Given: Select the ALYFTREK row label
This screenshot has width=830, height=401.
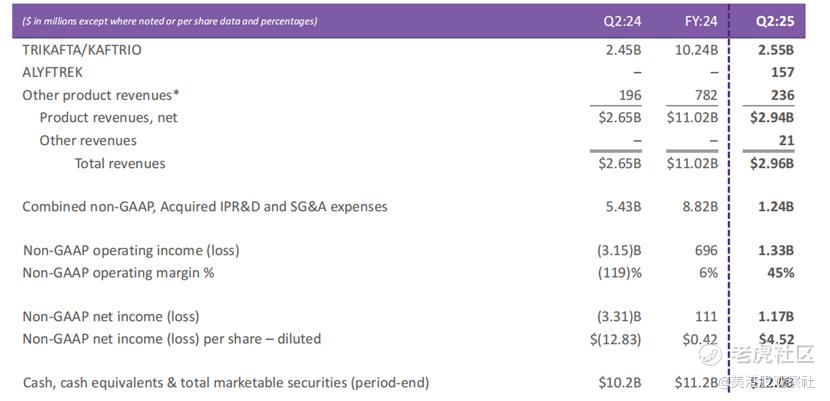Looking at the screenshot, I should [x=53, y=72].
